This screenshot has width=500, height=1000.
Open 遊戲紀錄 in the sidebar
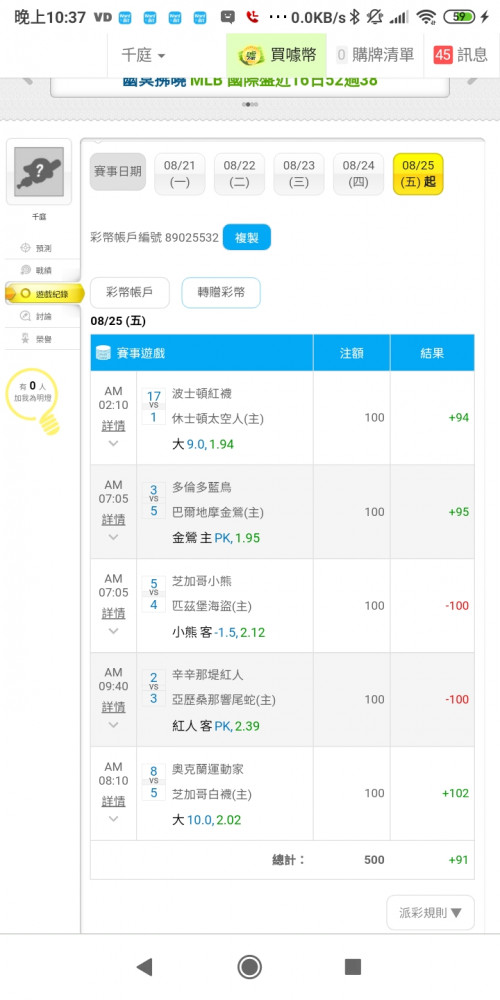click(43, 293)
